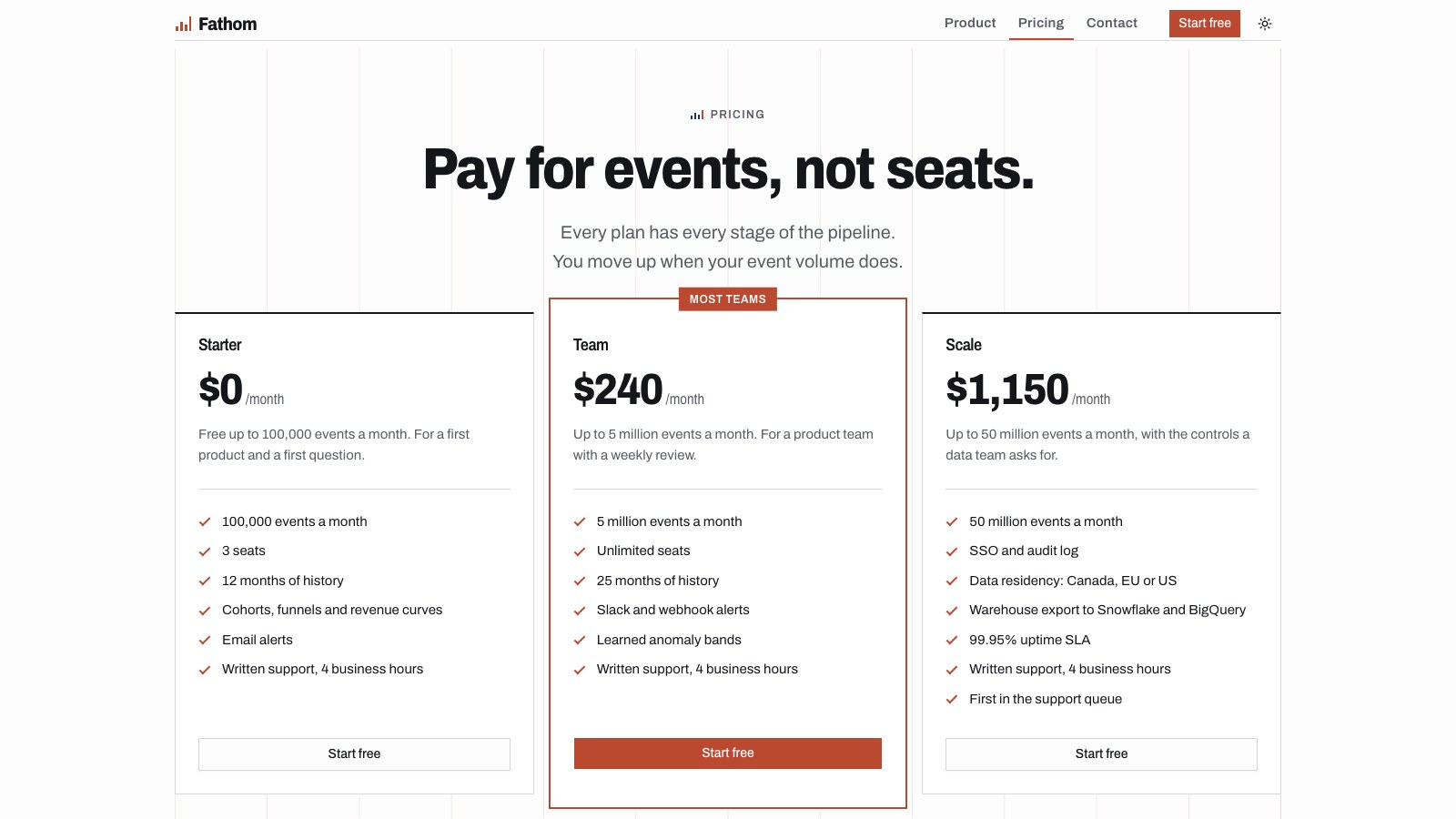The width and height of the screenshot is (1456, 819).
Task: Click checkmark icon next to 3 seats
Action: (205, 551)
